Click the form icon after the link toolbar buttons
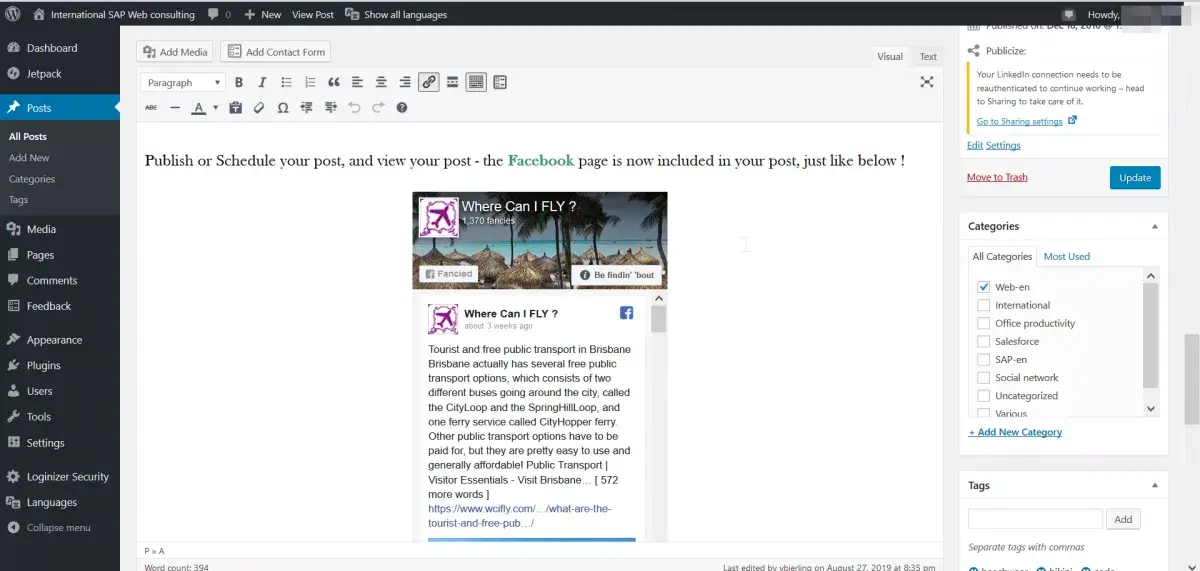The height and width of the screenshot is (571, 1200). click(x=500, y=82)
